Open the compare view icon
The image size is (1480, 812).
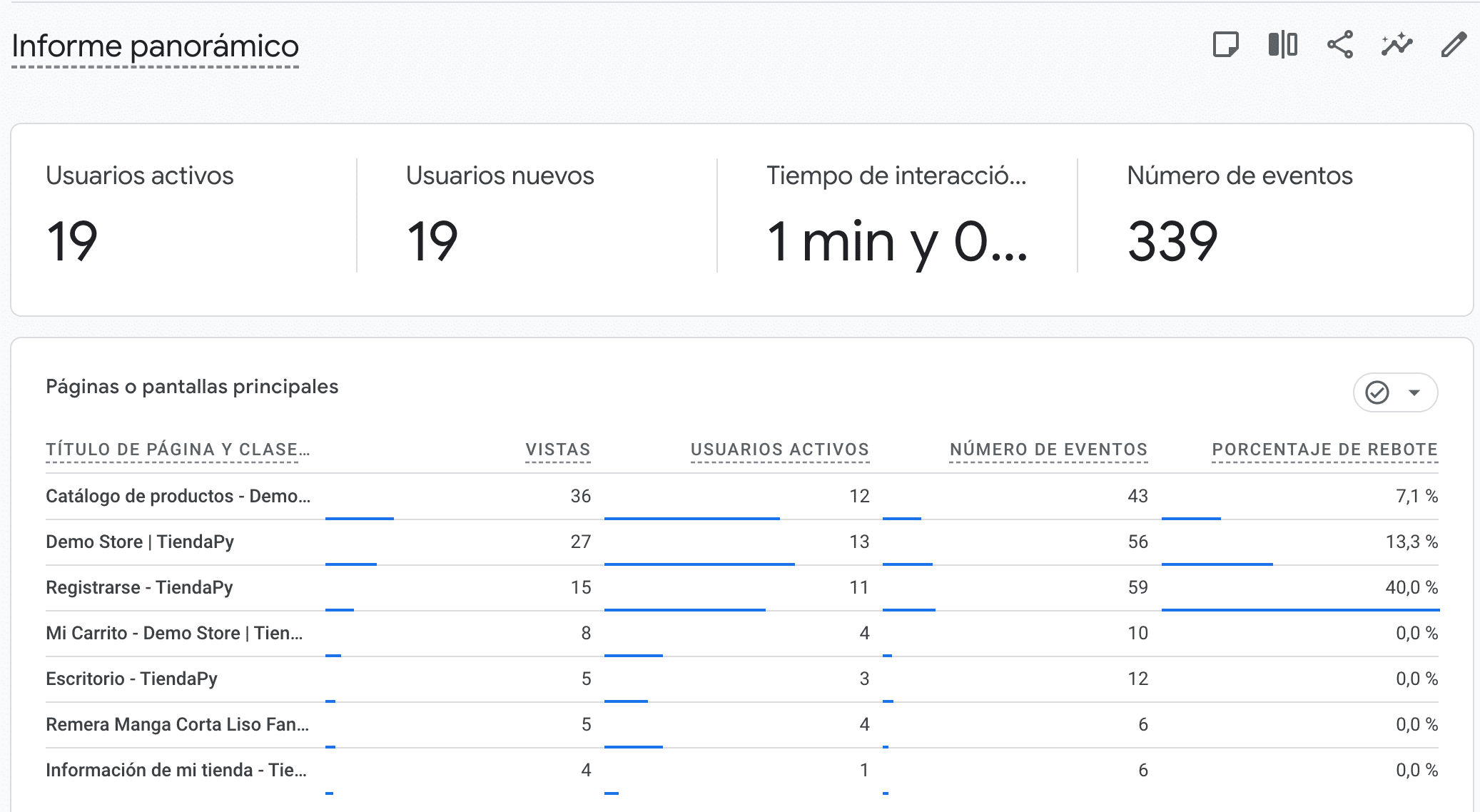pyautogui.click(x=1282, y=45)
